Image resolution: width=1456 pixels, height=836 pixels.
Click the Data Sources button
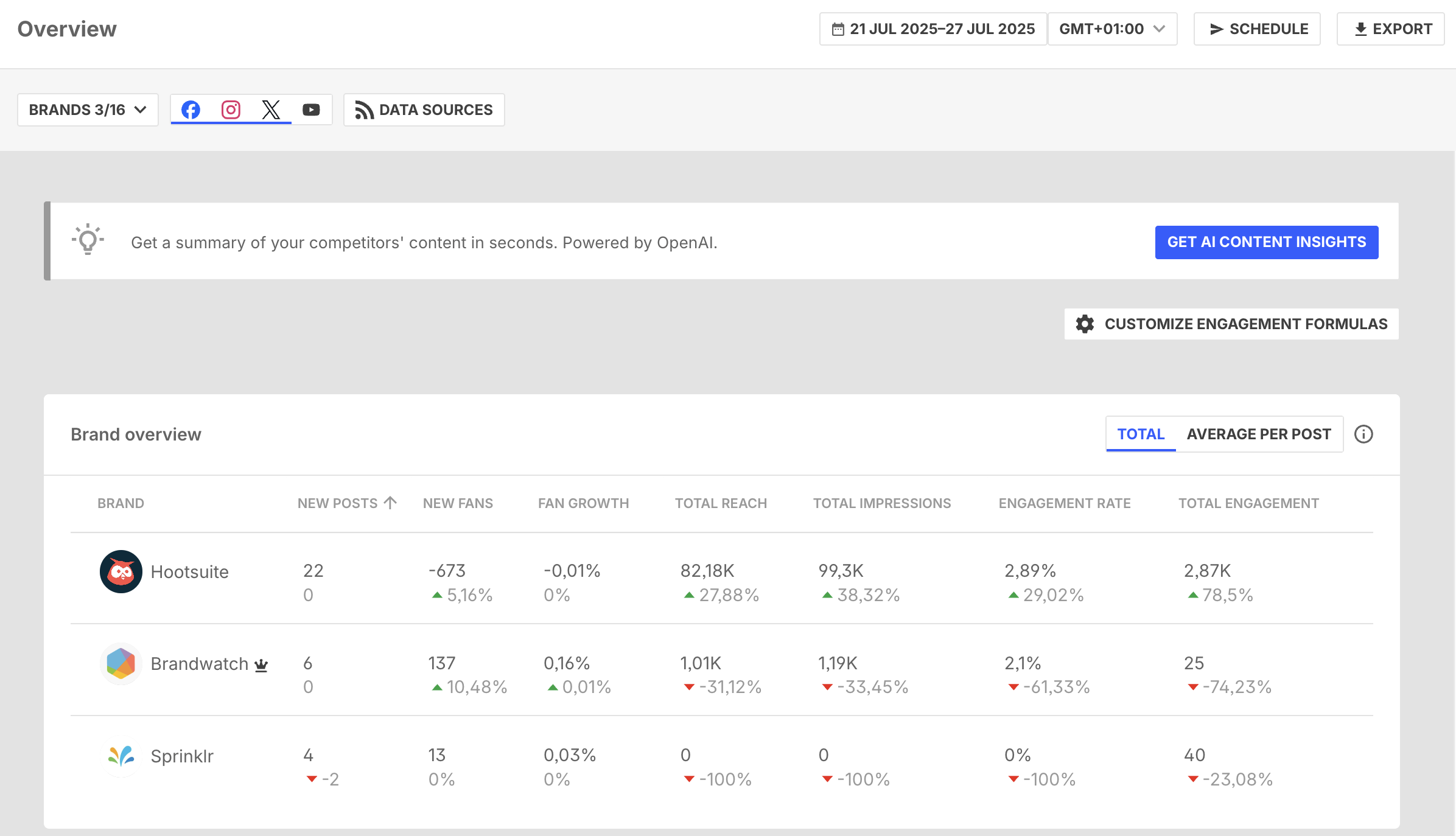click(424, 110)
